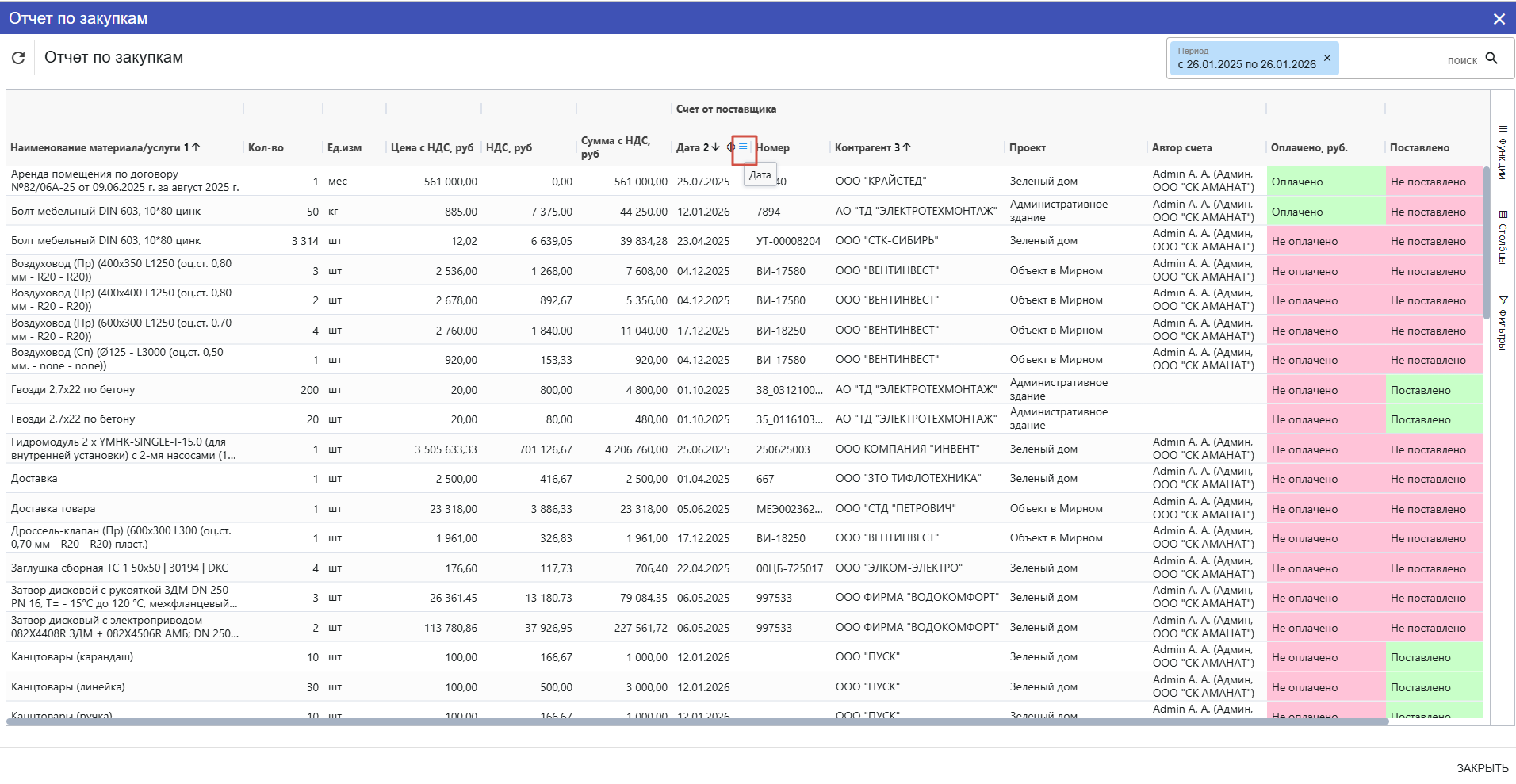
Task: Open the Дата column menu icon
Action: [x=743, y=147]
